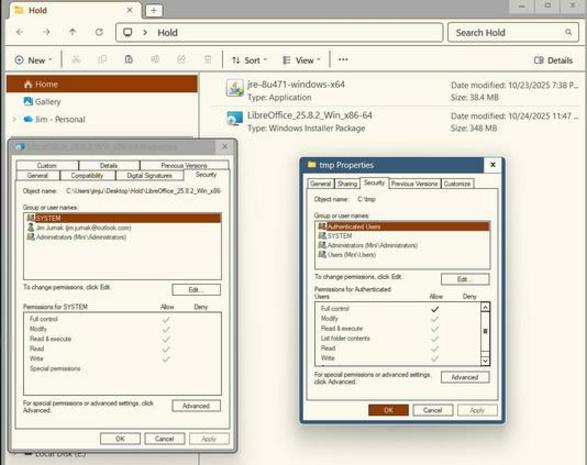The image size is (587, 465).
Task: Click Advanced button in tmp Properties
Action: pos(465,377)
